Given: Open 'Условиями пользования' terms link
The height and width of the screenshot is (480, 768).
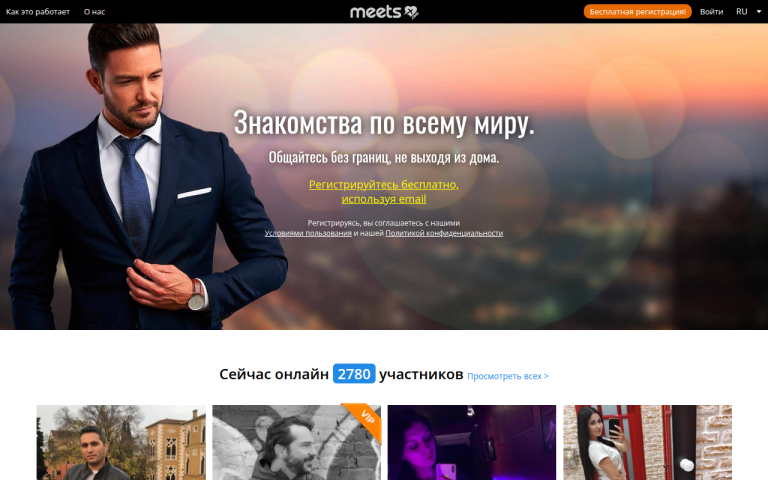Looking at the screenshot, I should click(308, 233).
